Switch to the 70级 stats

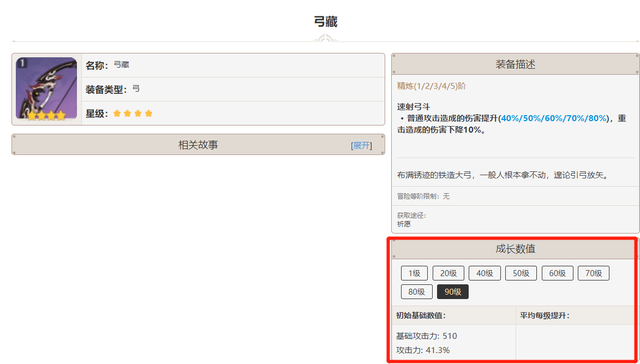click(593, 273)
